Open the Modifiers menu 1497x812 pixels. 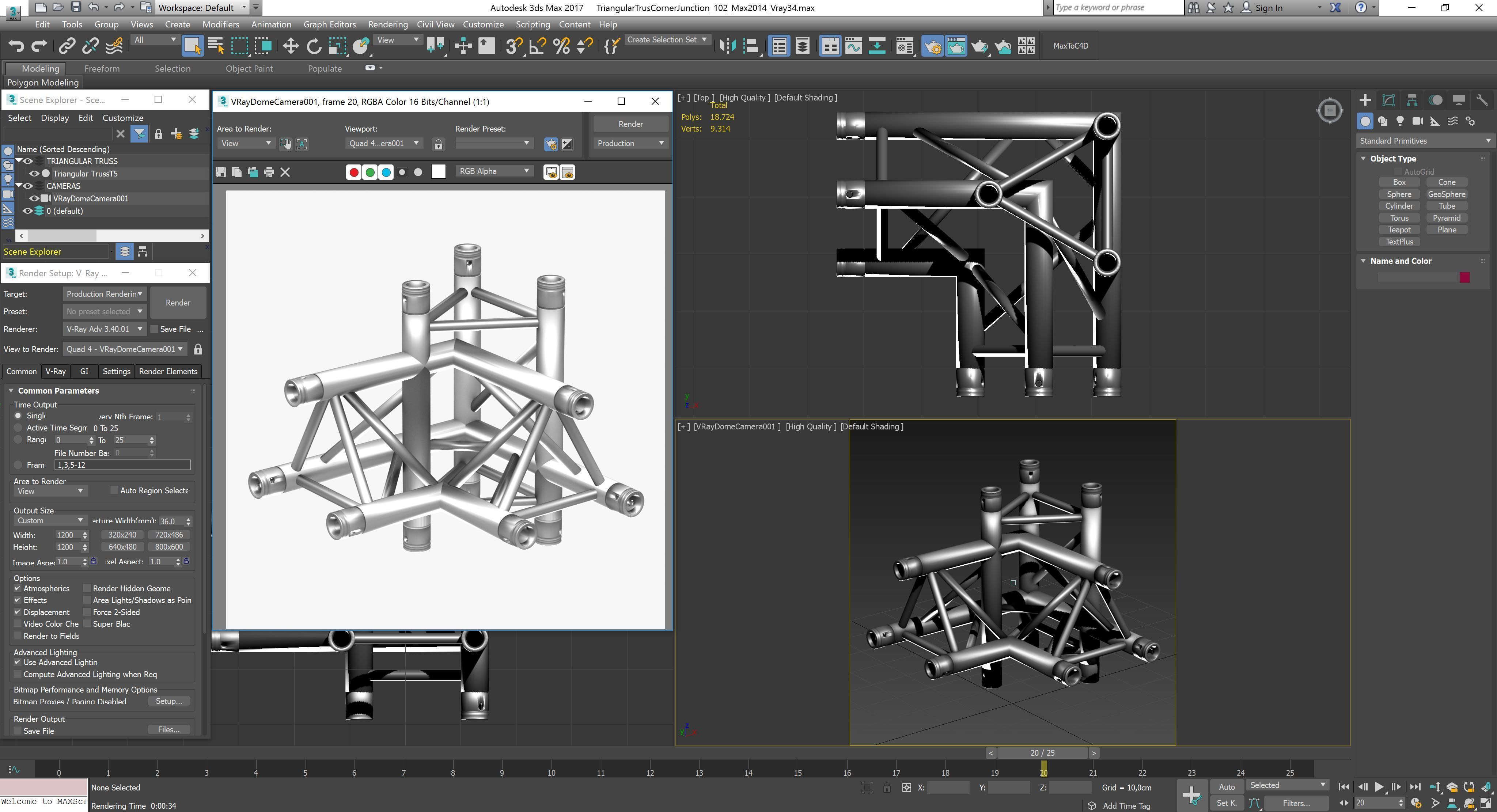220,24
